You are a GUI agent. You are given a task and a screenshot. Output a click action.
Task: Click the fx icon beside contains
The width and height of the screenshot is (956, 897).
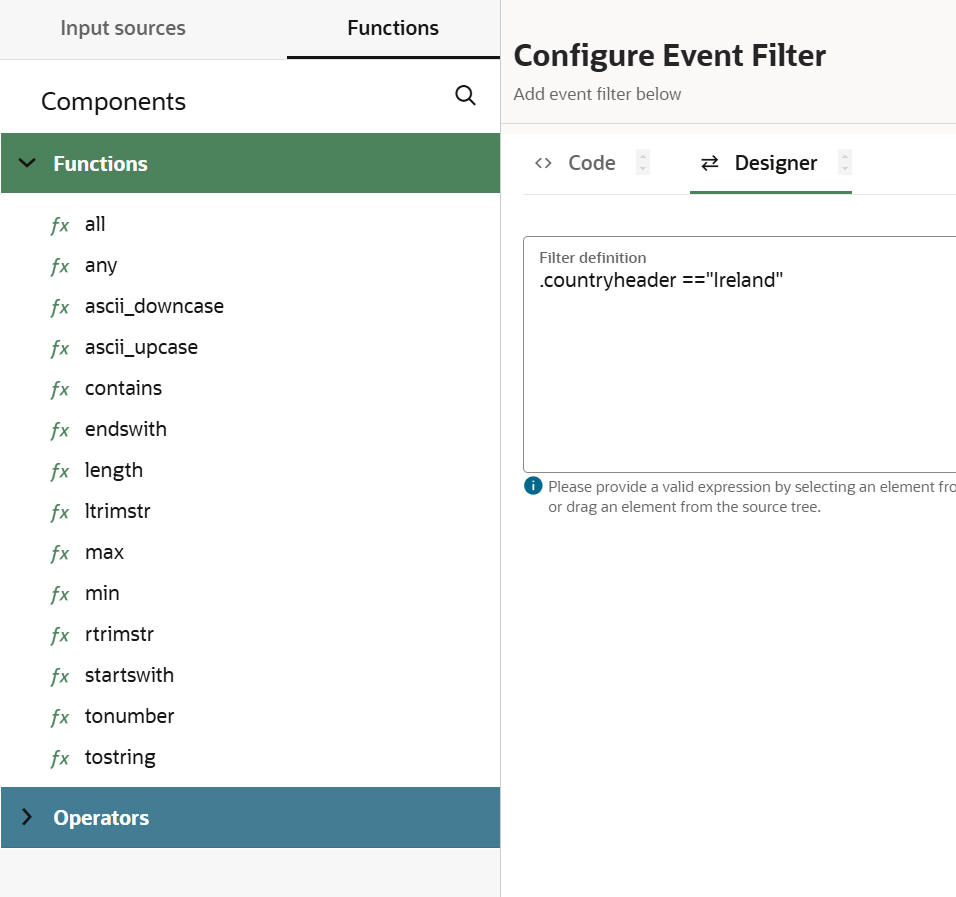coord(60,389)
